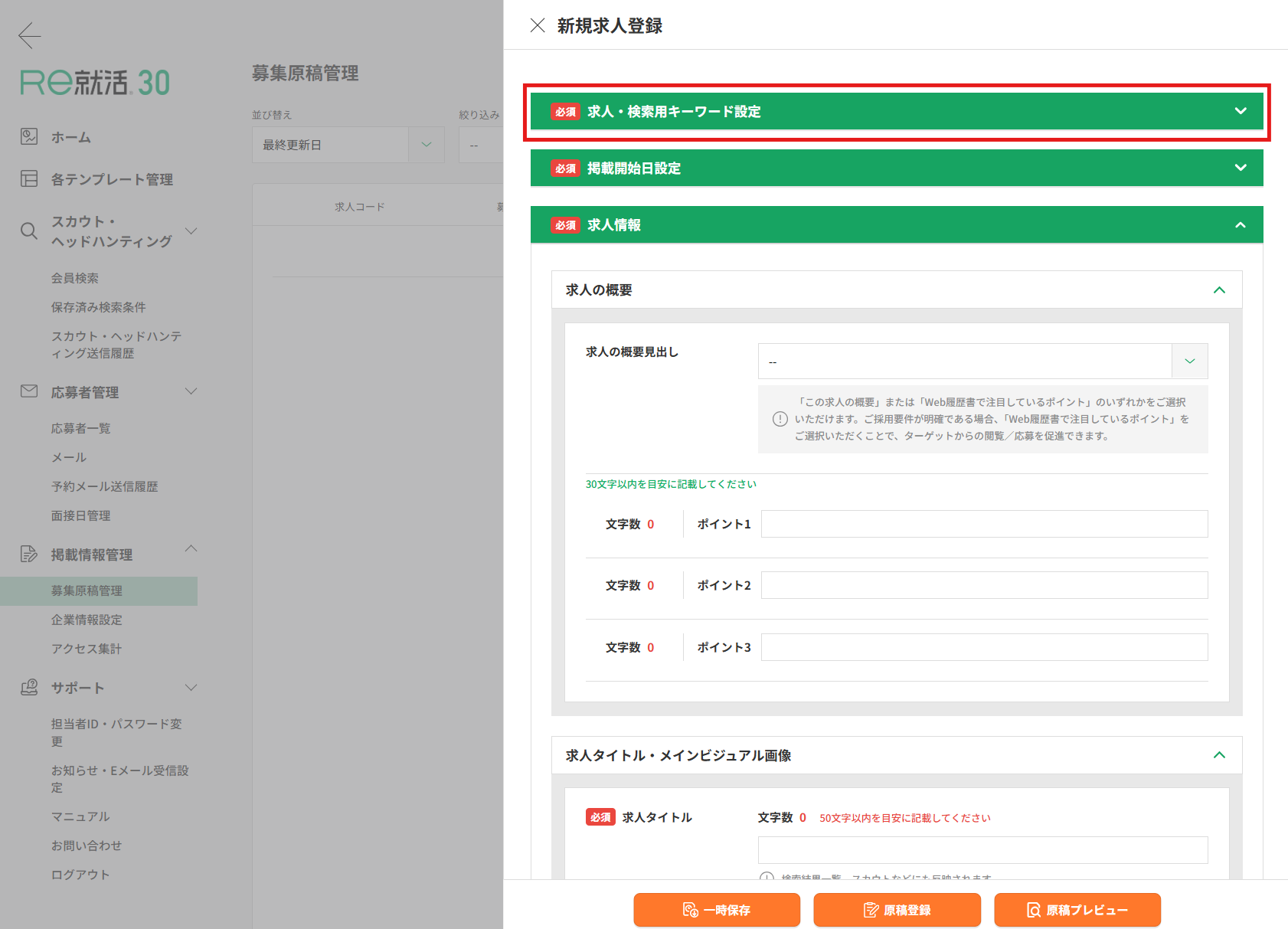This screenshot has width=1288, height=929.
Task: Collapse the サポート sidebar section
Action: pyautogui.click(x=191, y=687)
